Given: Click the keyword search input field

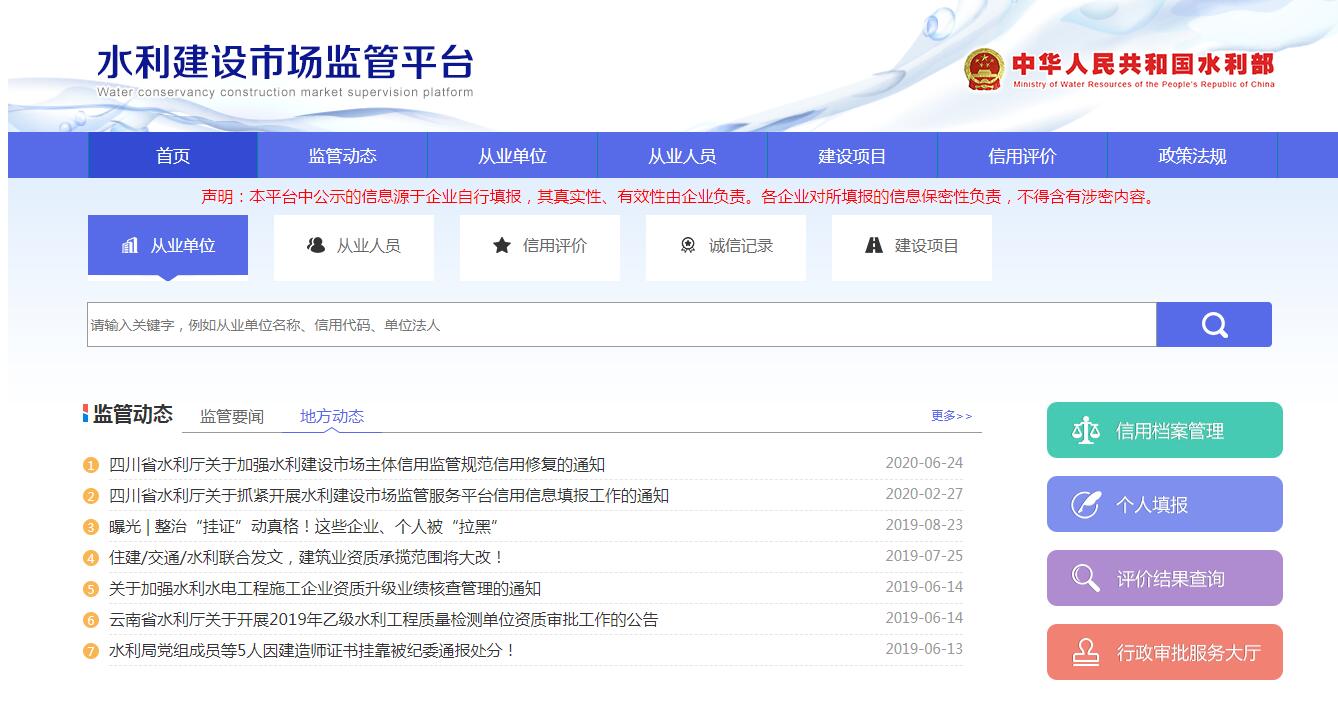Looking at the screenshot, I should coord(620,325).
